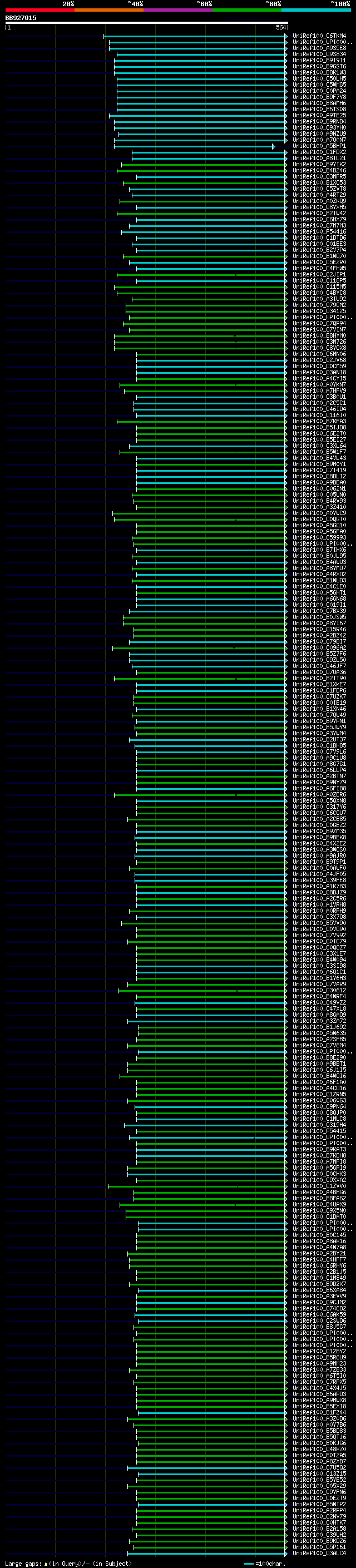The width and height of the screenshot is (356, 1568).
Task: Select the UniRef100_B4B246 entry
Action: [x=319, y=170]
